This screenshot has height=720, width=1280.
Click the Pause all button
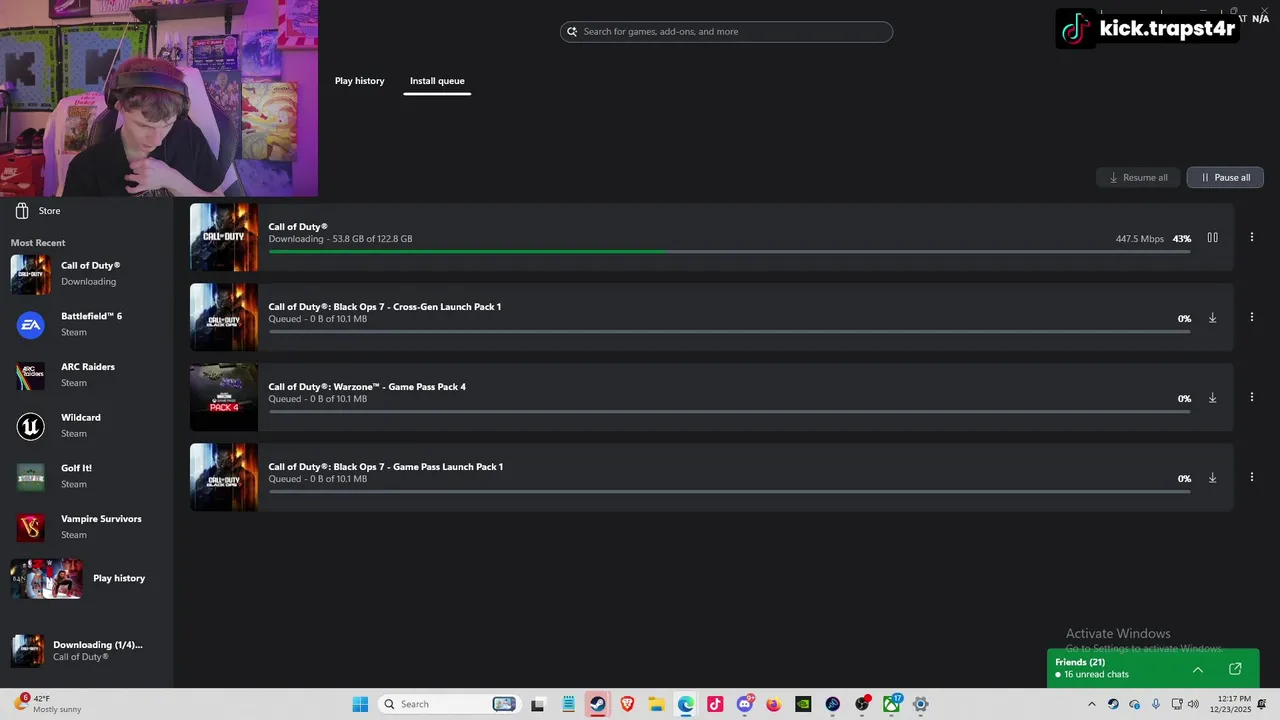coord(1225,177)
